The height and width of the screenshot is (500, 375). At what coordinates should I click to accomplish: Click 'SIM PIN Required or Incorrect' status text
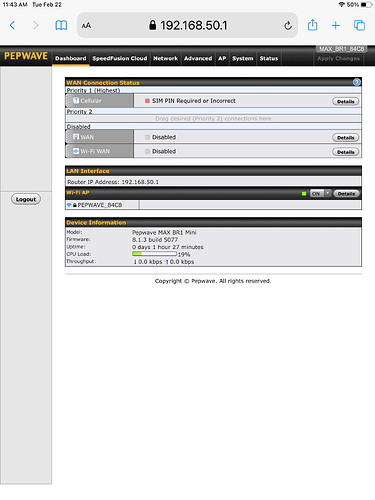point(194,101)
